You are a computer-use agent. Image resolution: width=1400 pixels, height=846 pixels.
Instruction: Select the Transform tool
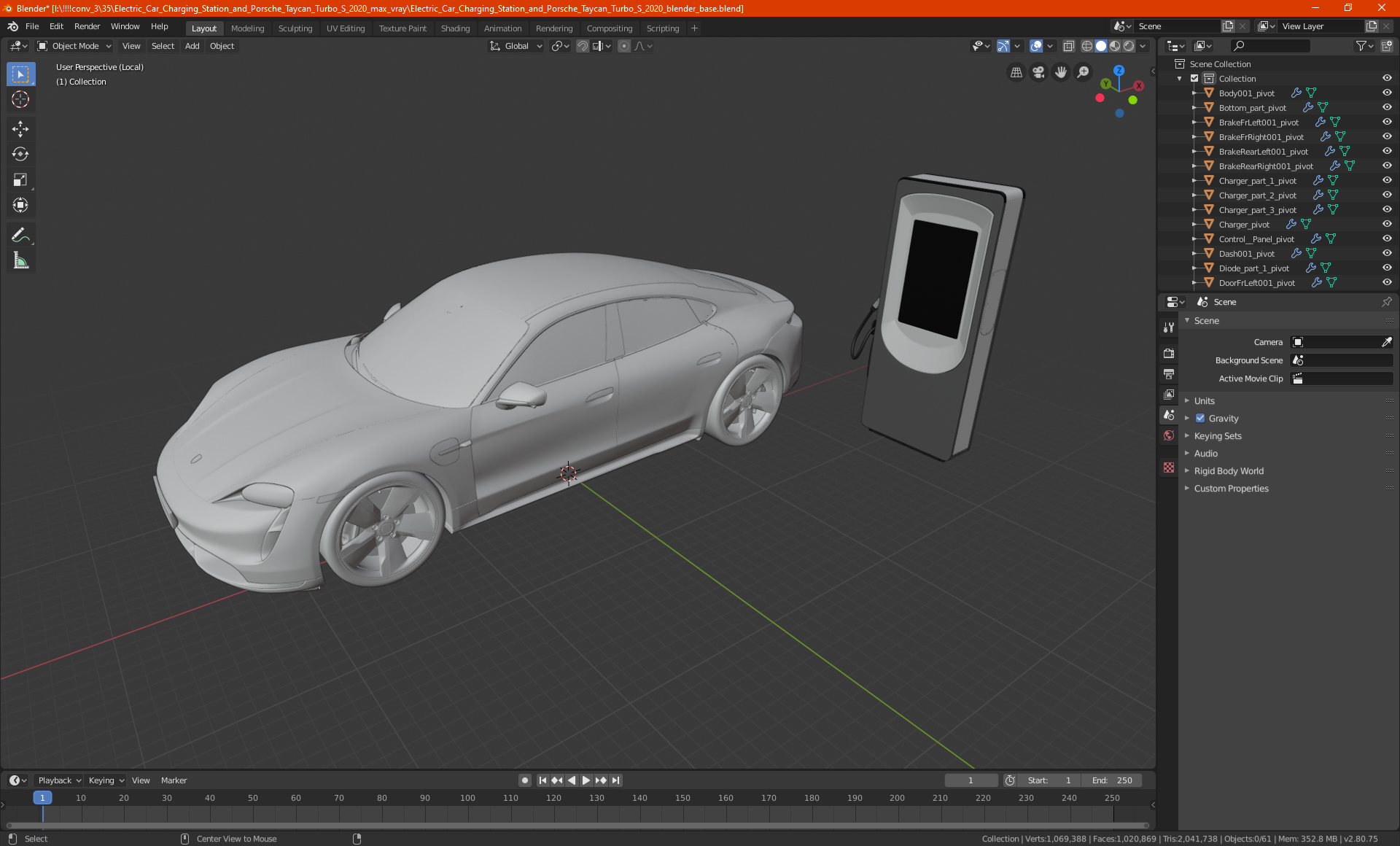coord(20,205)
